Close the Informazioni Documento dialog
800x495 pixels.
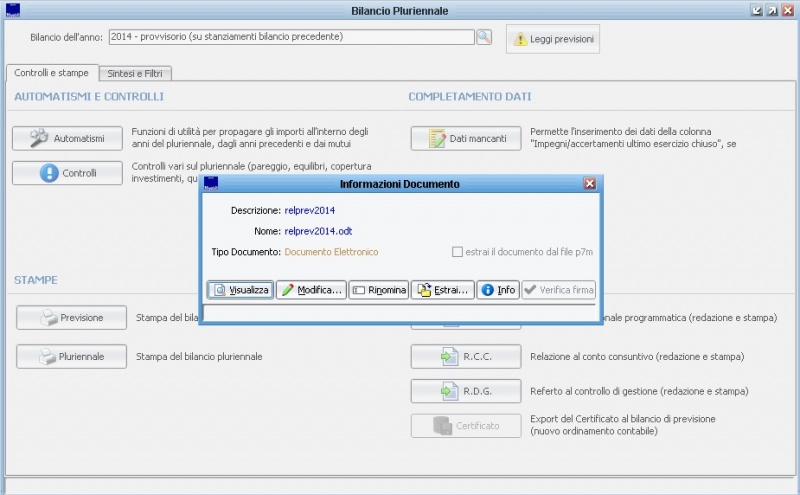click(590, 184)
